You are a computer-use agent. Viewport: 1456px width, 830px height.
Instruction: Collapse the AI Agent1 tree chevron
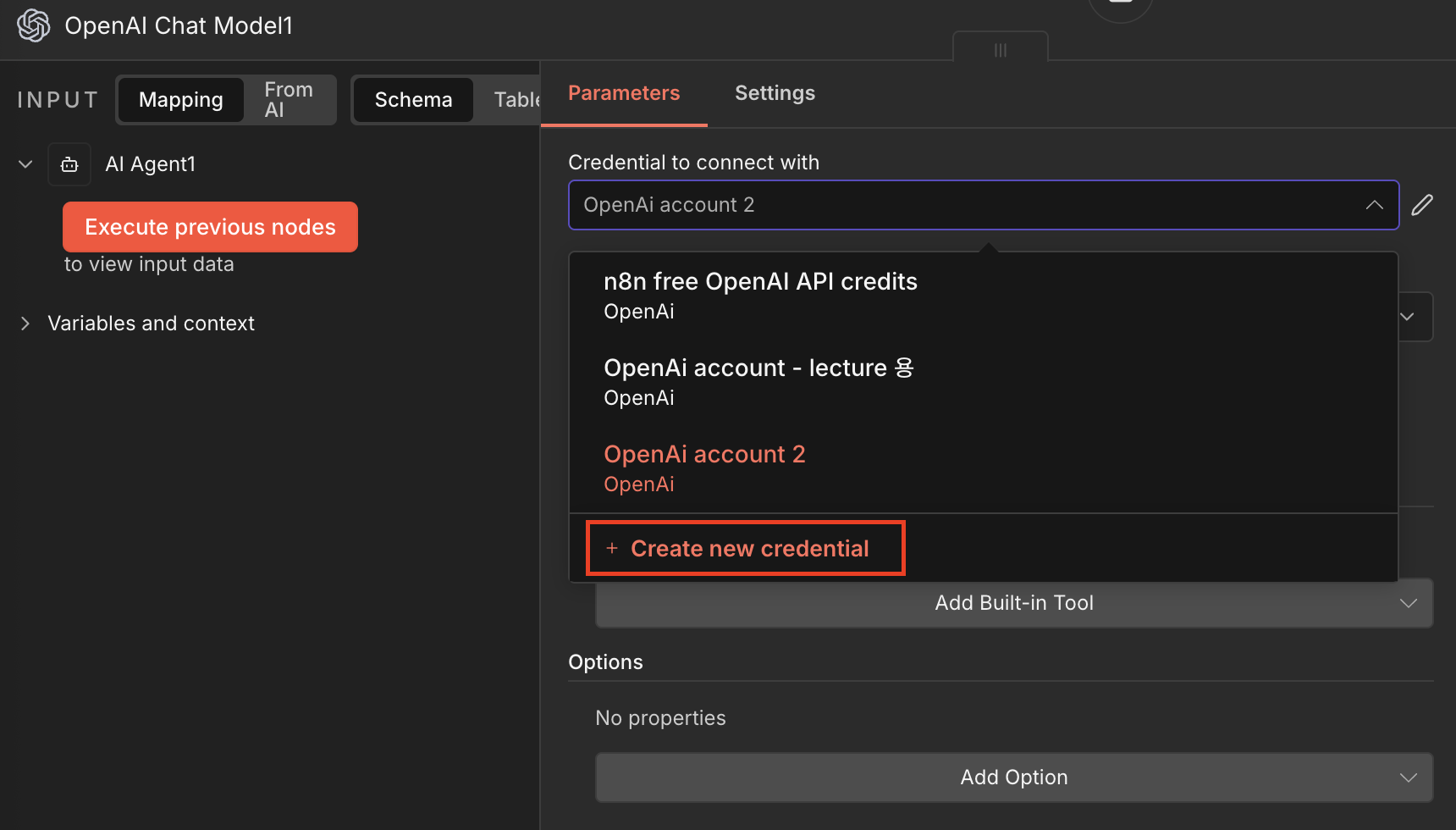25,164
